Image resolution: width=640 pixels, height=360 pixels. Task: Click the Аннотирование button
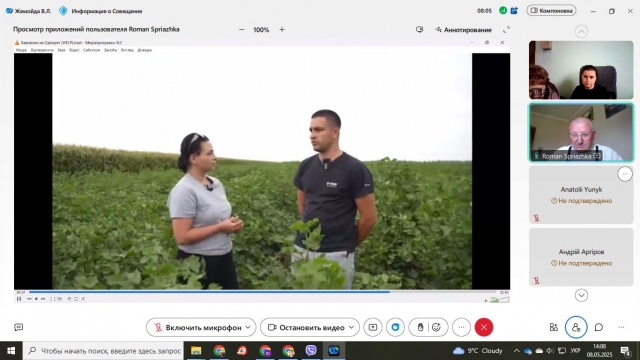pos(463,30)
